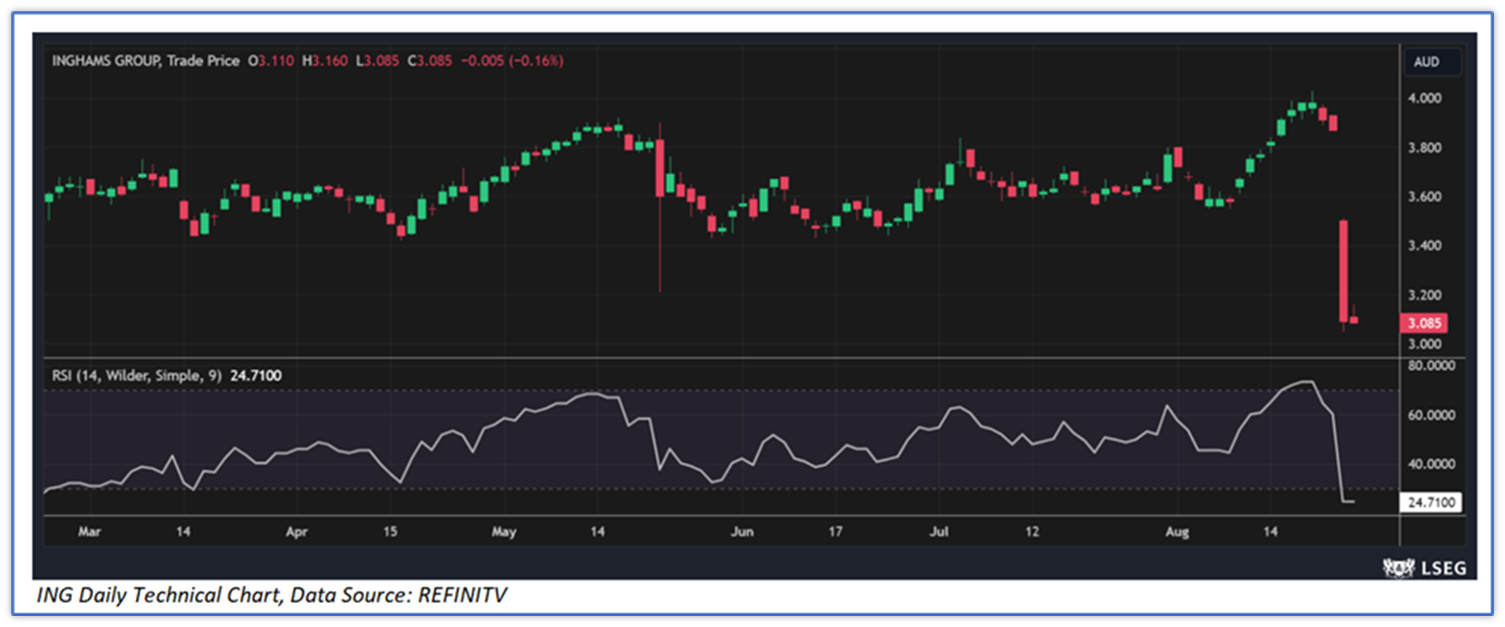Screen dimensions: 1505x627
Task: Click the 4.000 price axis label
Action: pos(1426,99)
